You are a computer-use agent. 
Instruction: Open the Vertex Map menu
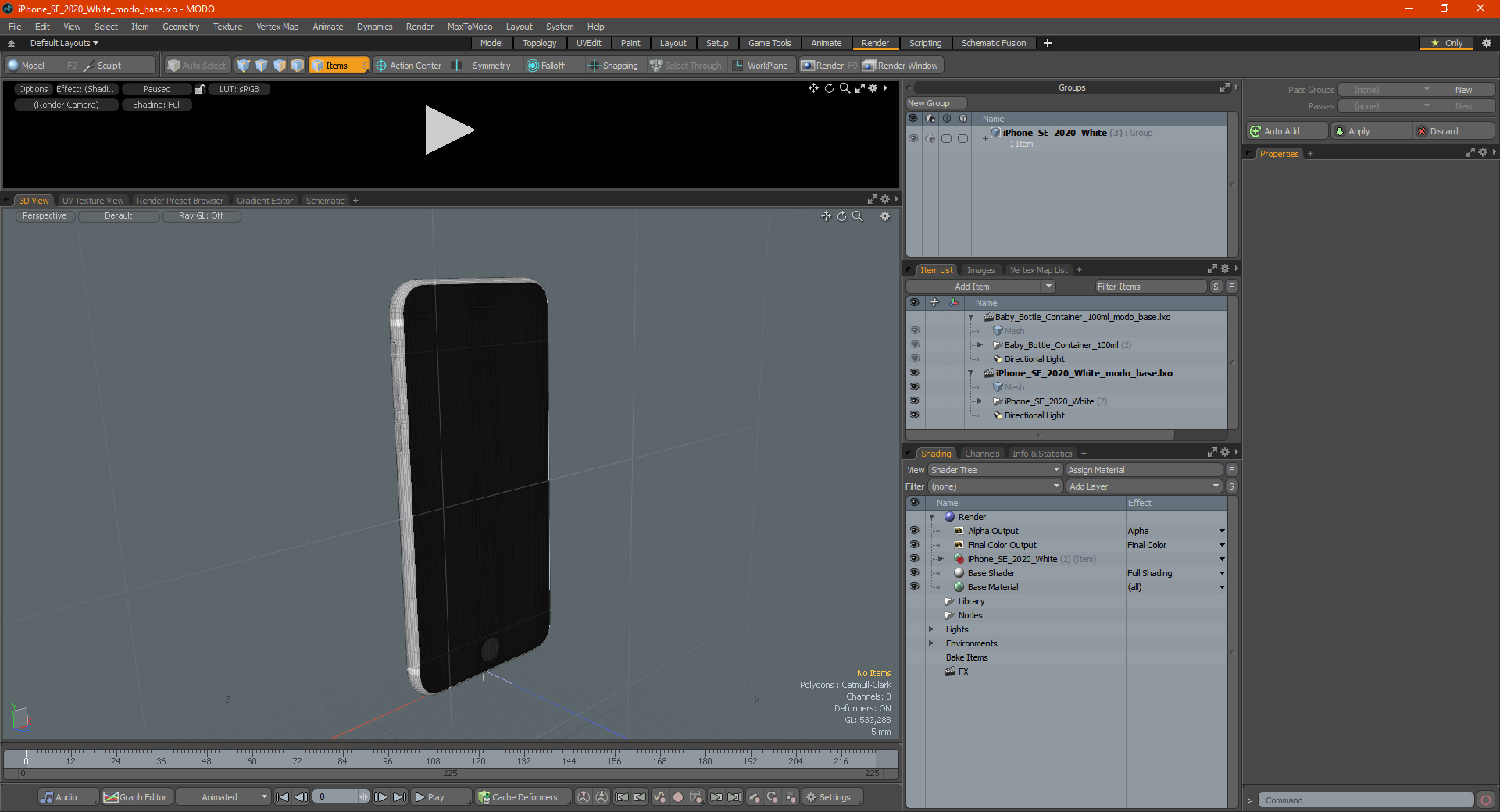pos(277,27)
